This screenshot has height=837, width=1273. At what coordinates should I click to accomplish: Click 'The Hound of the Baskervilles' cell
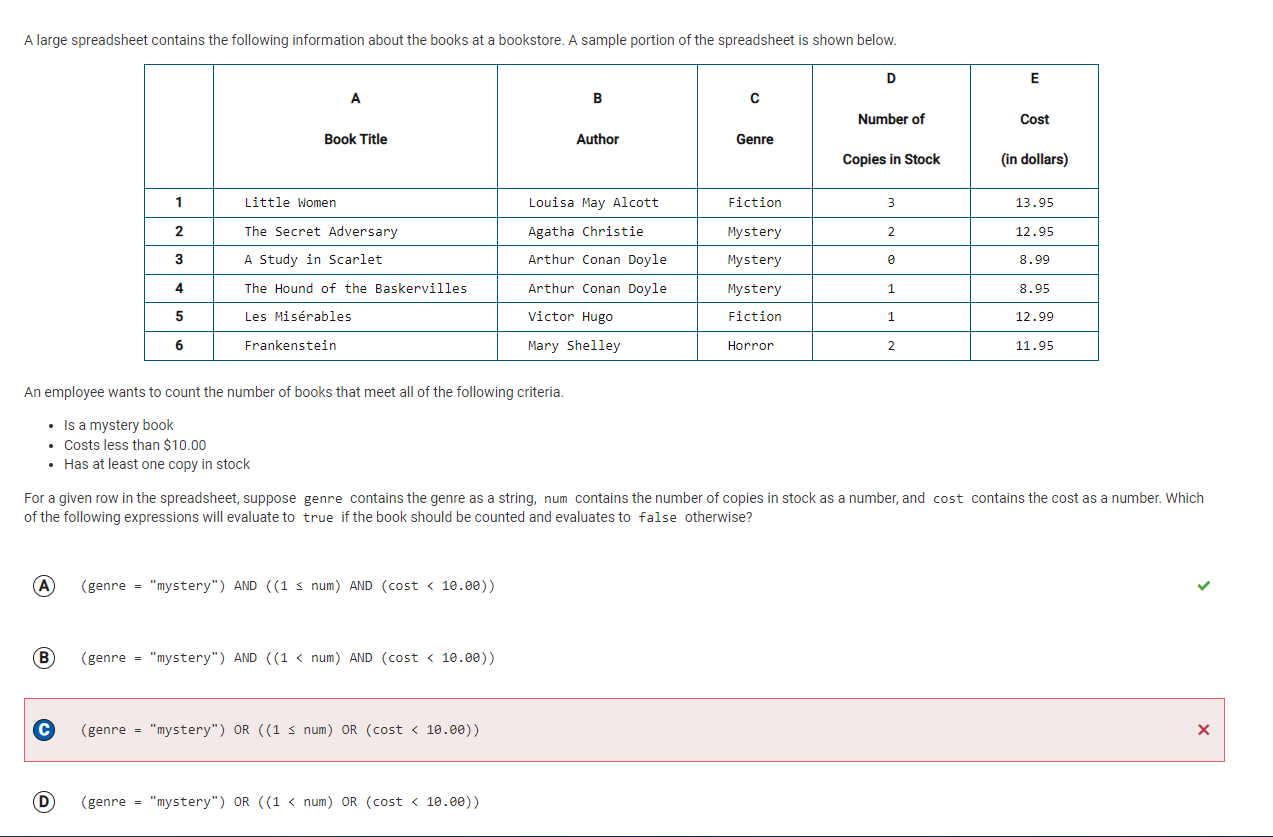coord(356,289)
